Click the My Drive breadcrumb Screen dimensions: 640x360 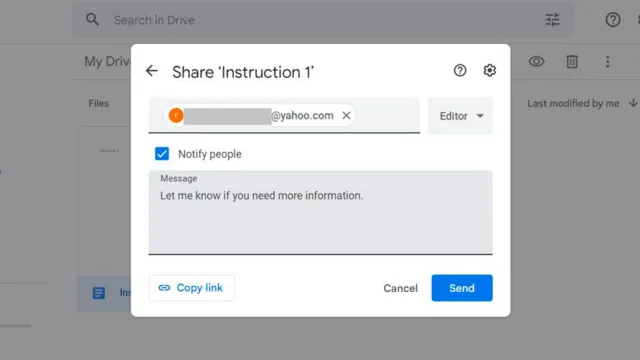(x=107, y=62)
